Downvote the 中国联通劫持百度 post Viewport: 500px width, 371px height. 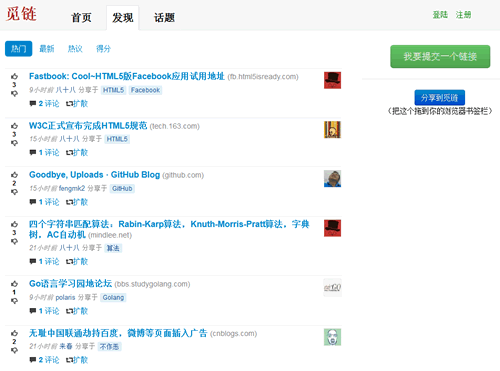click(14, 350)
